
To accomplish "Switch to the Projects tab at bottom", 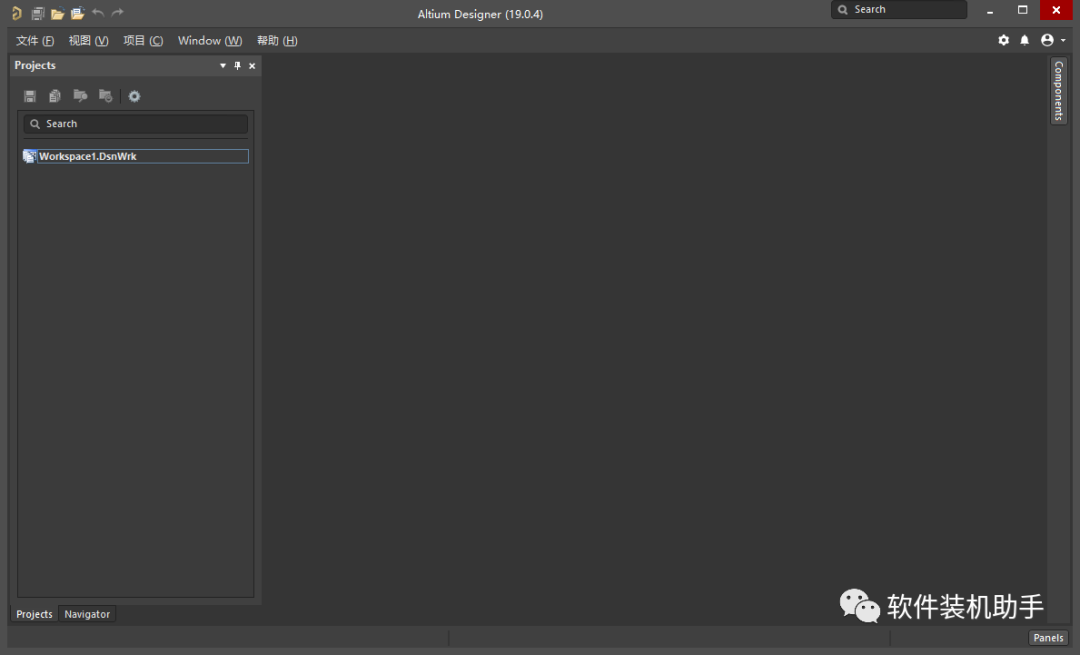I will [x=34, y=614].
